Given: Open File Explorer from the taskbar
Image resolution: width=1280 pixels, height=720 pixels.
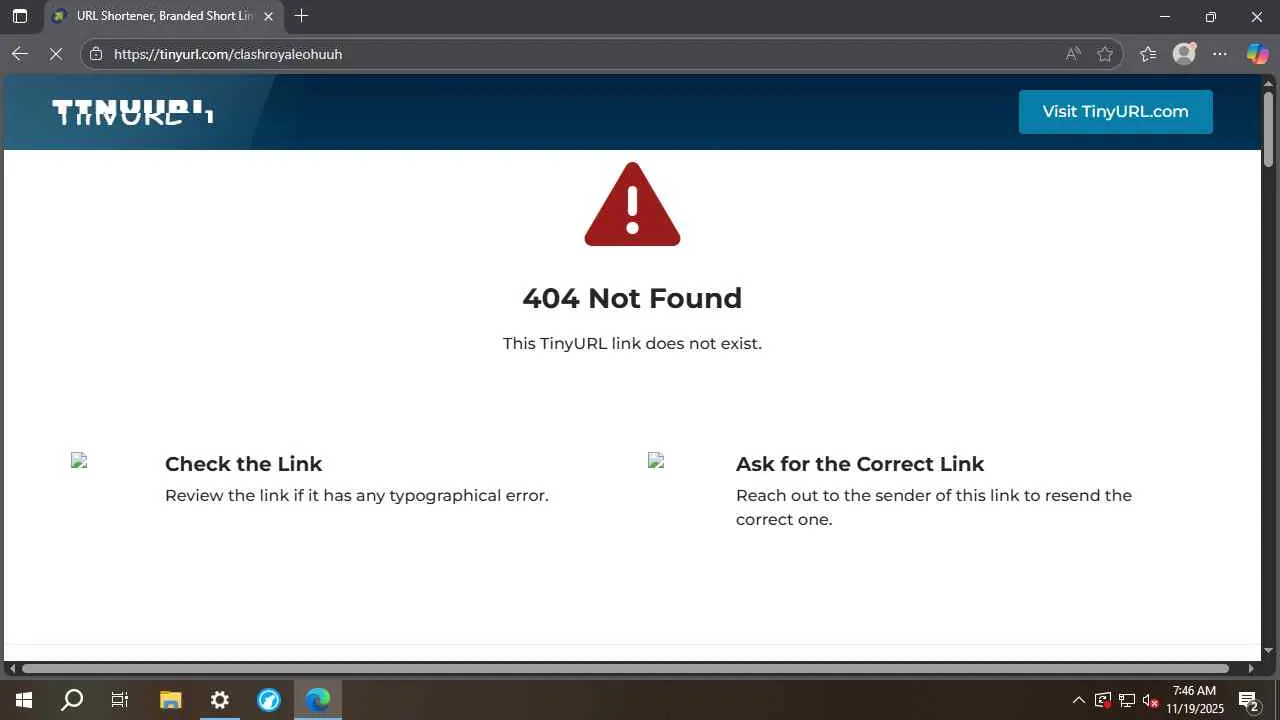Looking at the screenshot, I should coord(170,700).
